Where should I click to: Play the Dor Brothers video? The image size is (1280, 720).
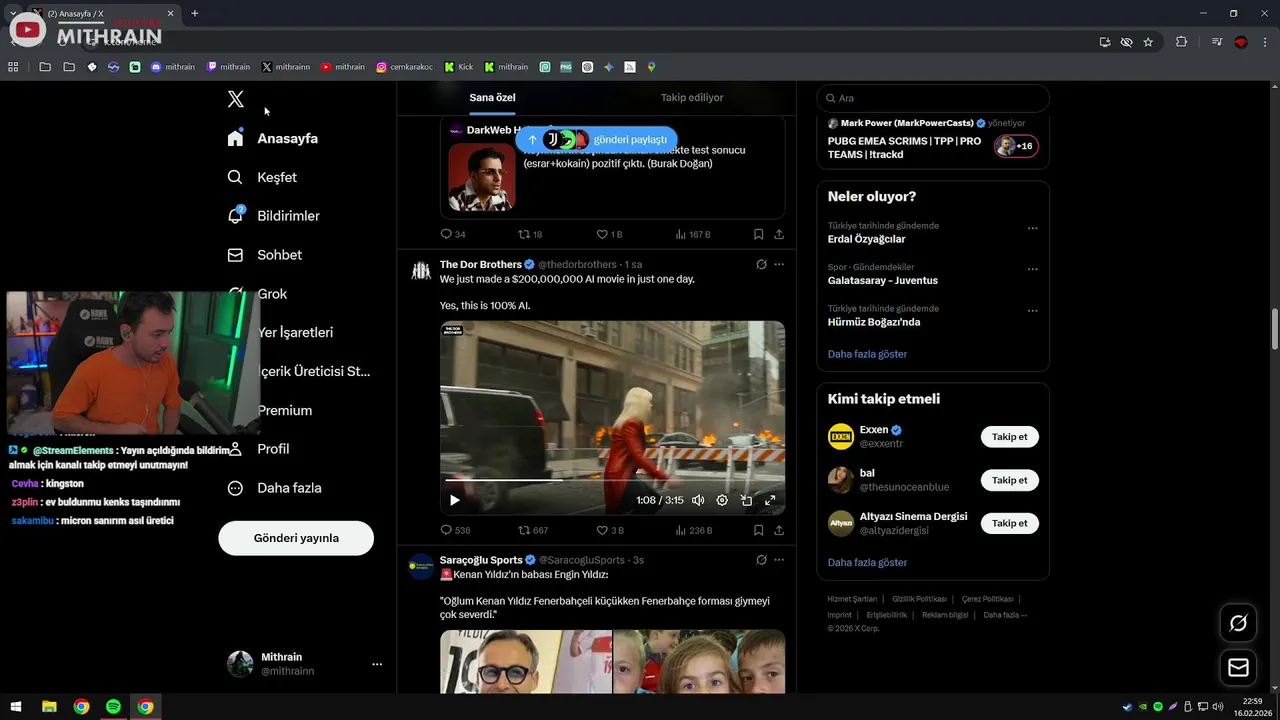point(454,500)
